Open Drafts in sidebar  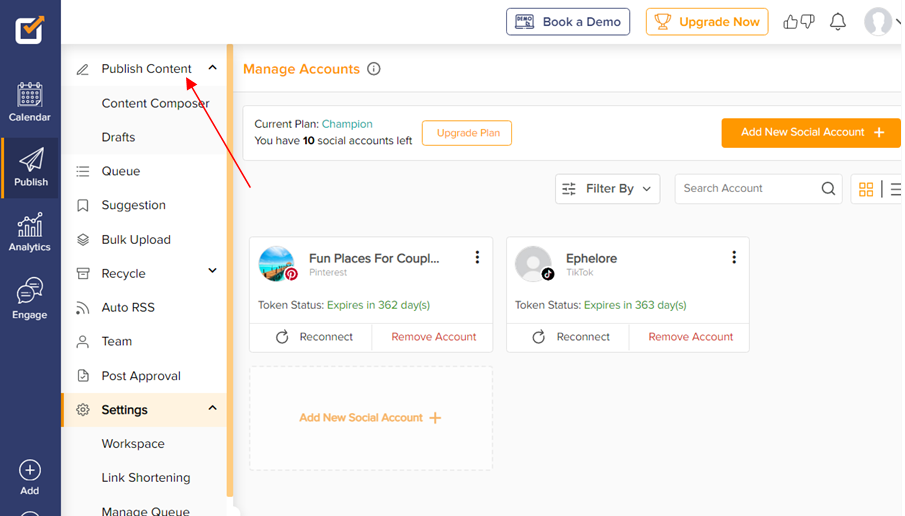(118, 137)
